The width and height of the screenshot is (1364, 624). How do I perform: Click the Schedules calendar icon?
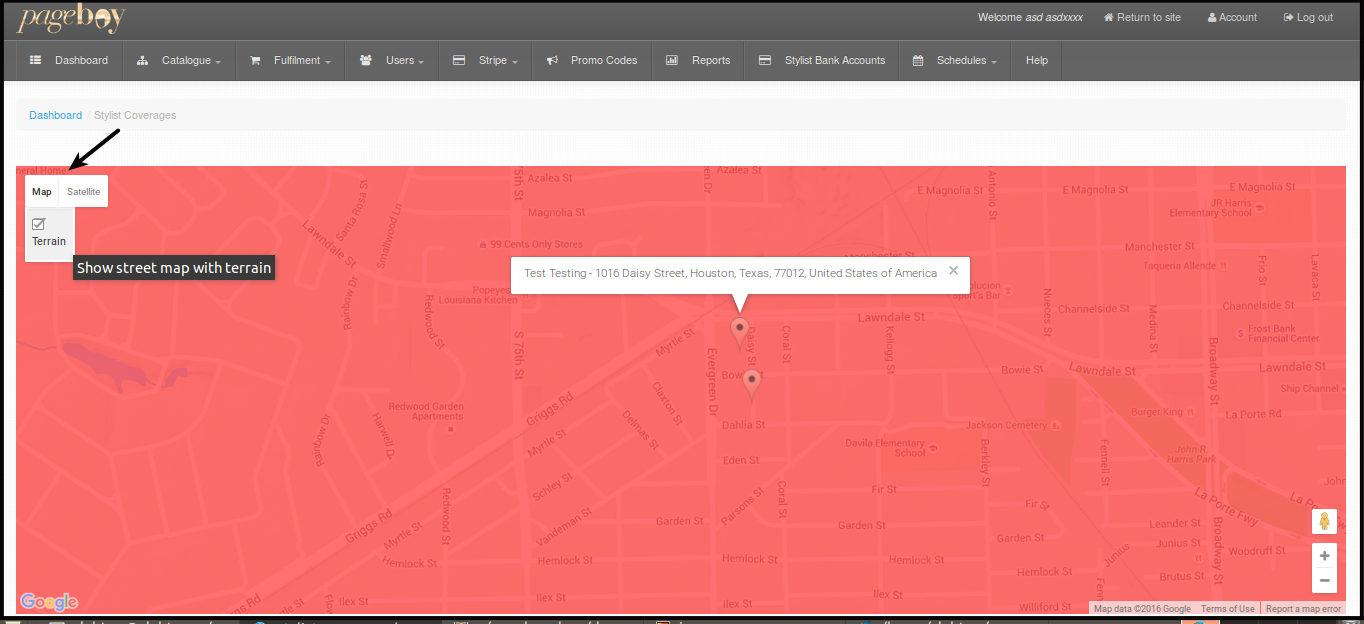(x=918, y=60)
